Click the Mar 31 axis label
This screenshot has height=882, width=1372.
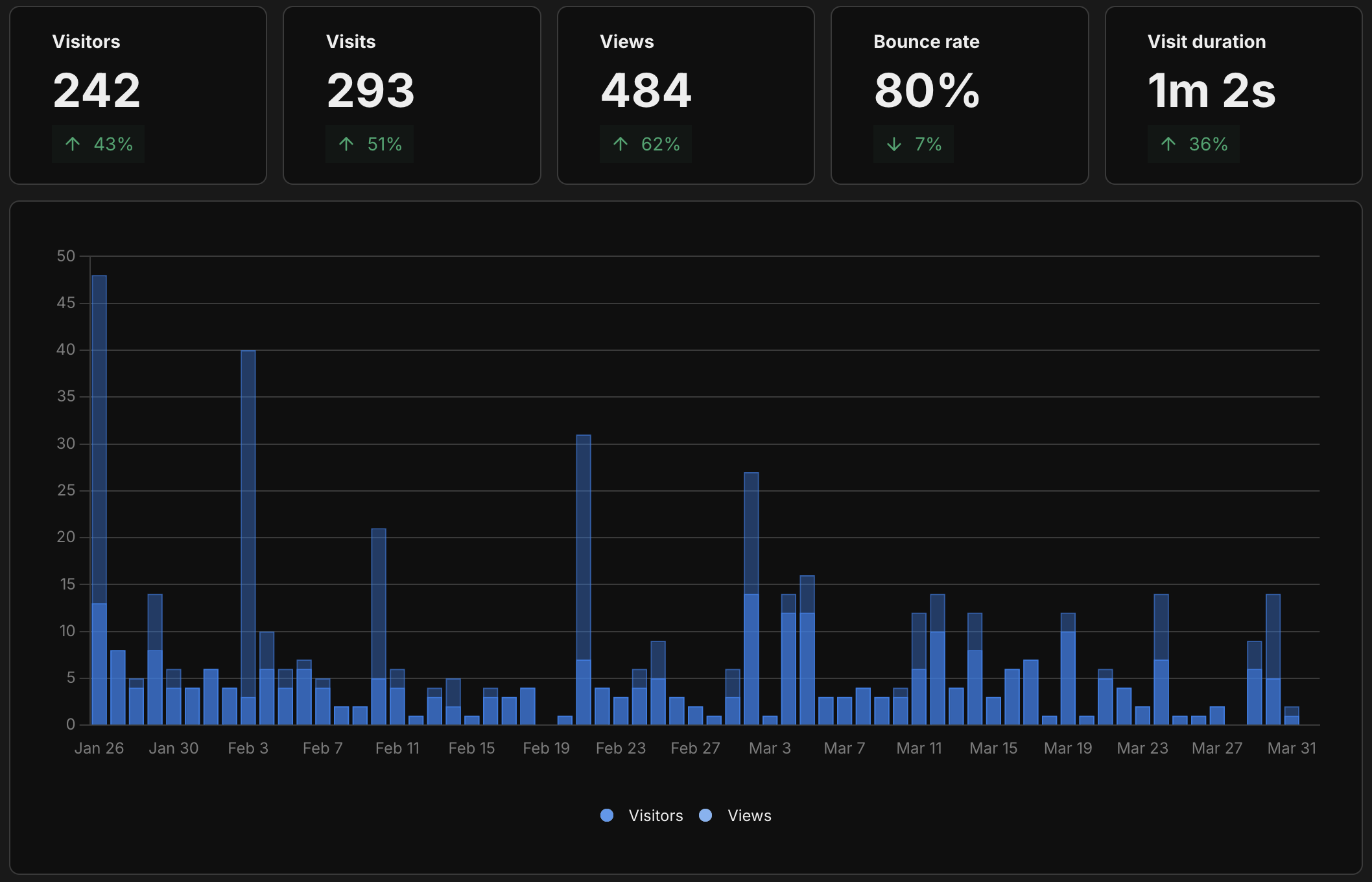pos(1291,747)
